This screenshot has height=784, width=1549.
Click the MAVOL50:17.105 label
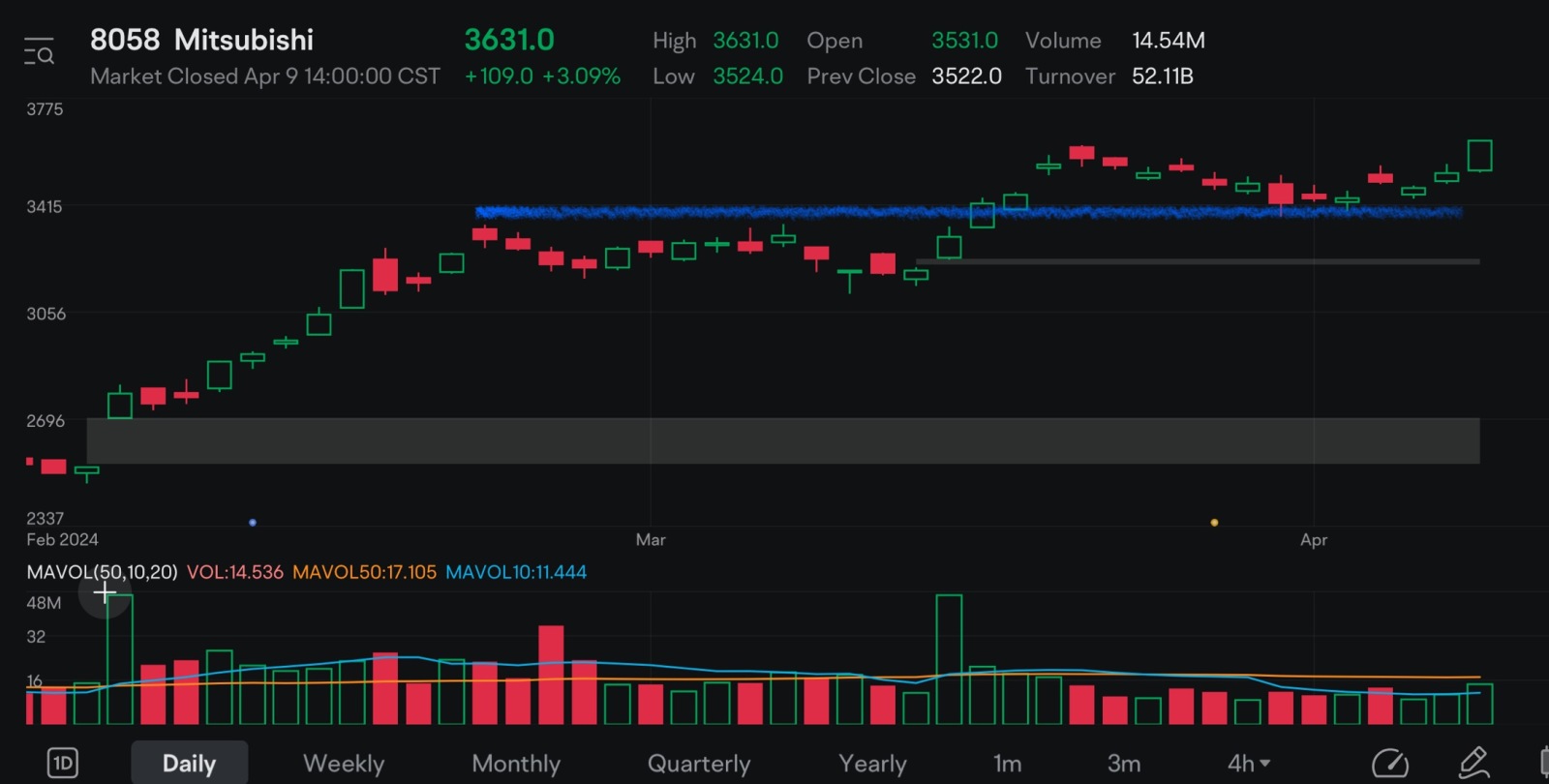[364, 572]
